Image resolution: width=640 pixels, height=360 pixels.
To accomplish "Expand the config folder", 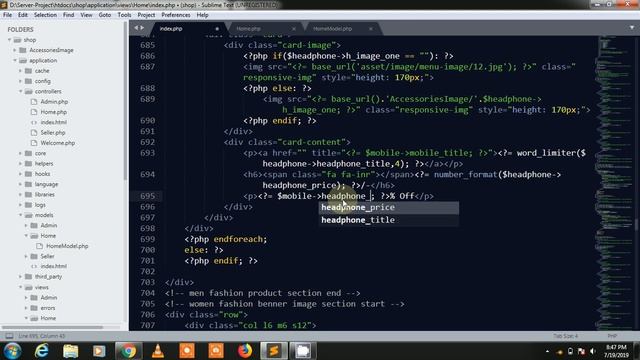I will (x=20, y=81).
